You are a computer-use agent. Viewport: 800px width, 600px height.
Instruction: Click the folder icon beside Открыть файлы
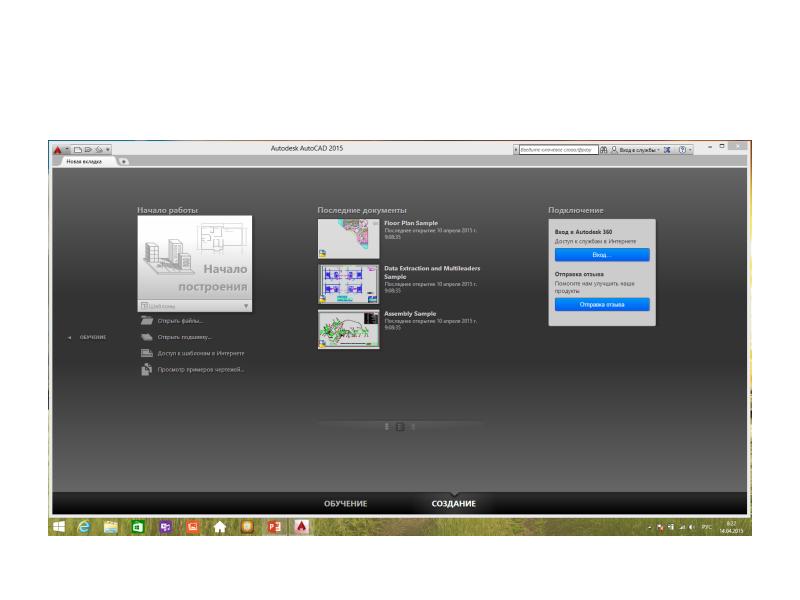(146, 320)
